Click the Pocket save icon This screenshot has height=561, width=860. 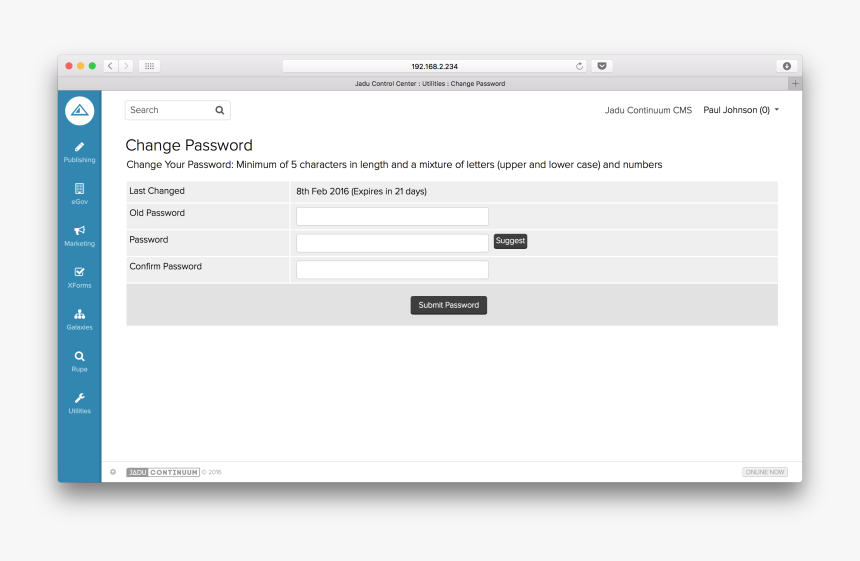click(x=602, y=66)
